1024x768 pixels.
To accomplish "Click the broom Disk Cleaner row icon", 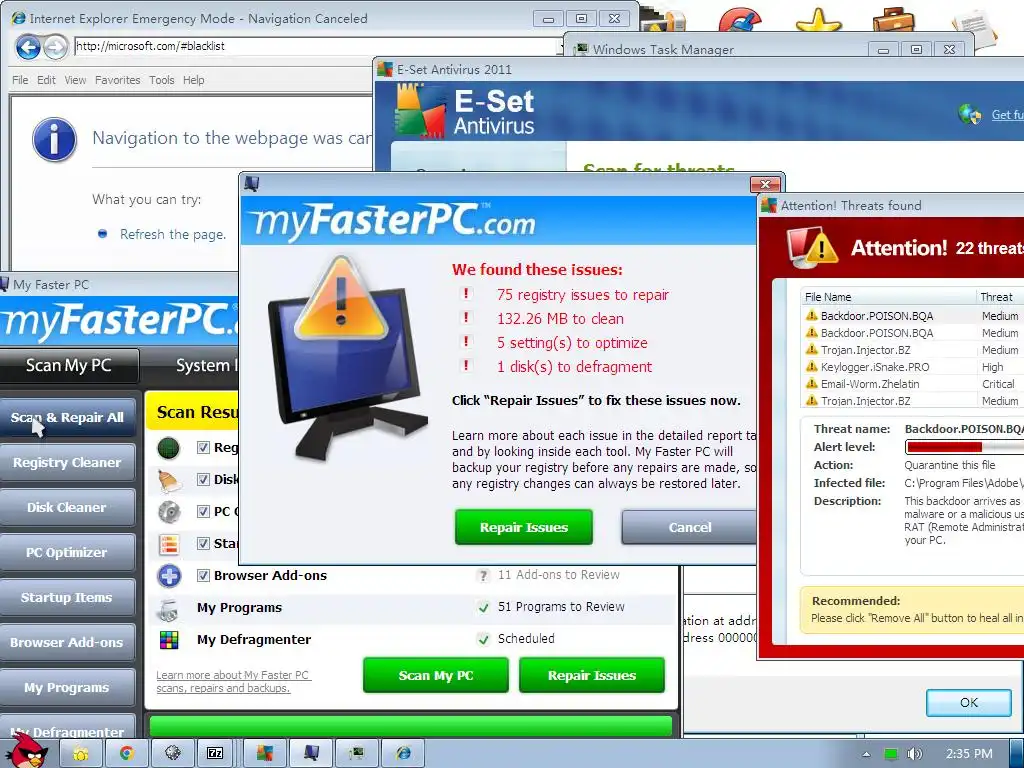I will tap(169, 480).
